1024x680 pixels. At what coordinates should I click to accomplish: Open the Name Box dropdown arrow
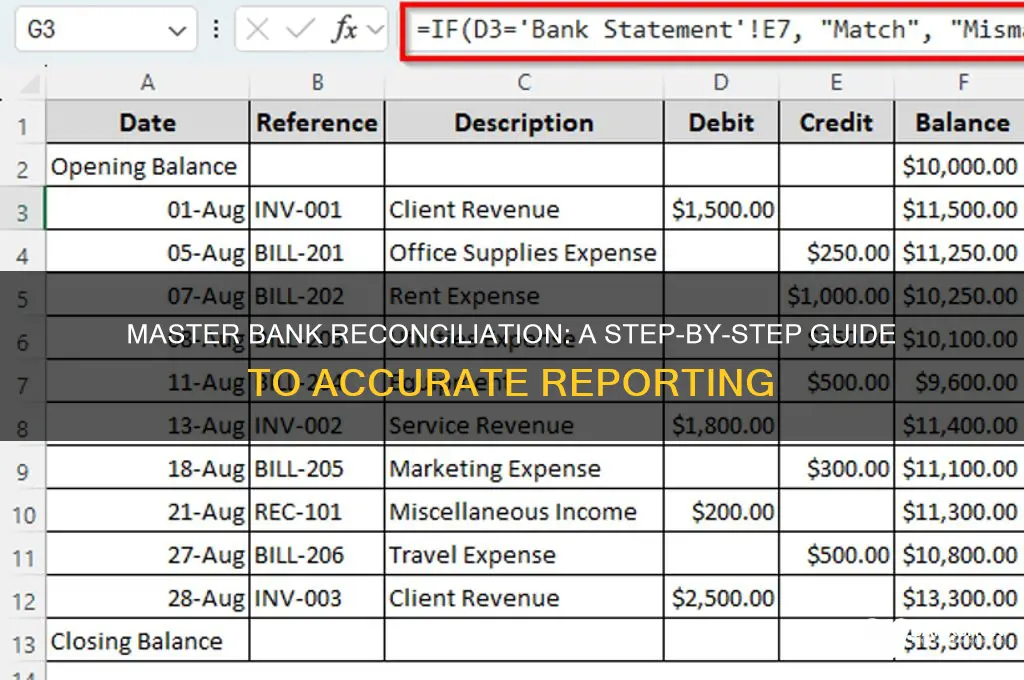(x=176, y=30)
